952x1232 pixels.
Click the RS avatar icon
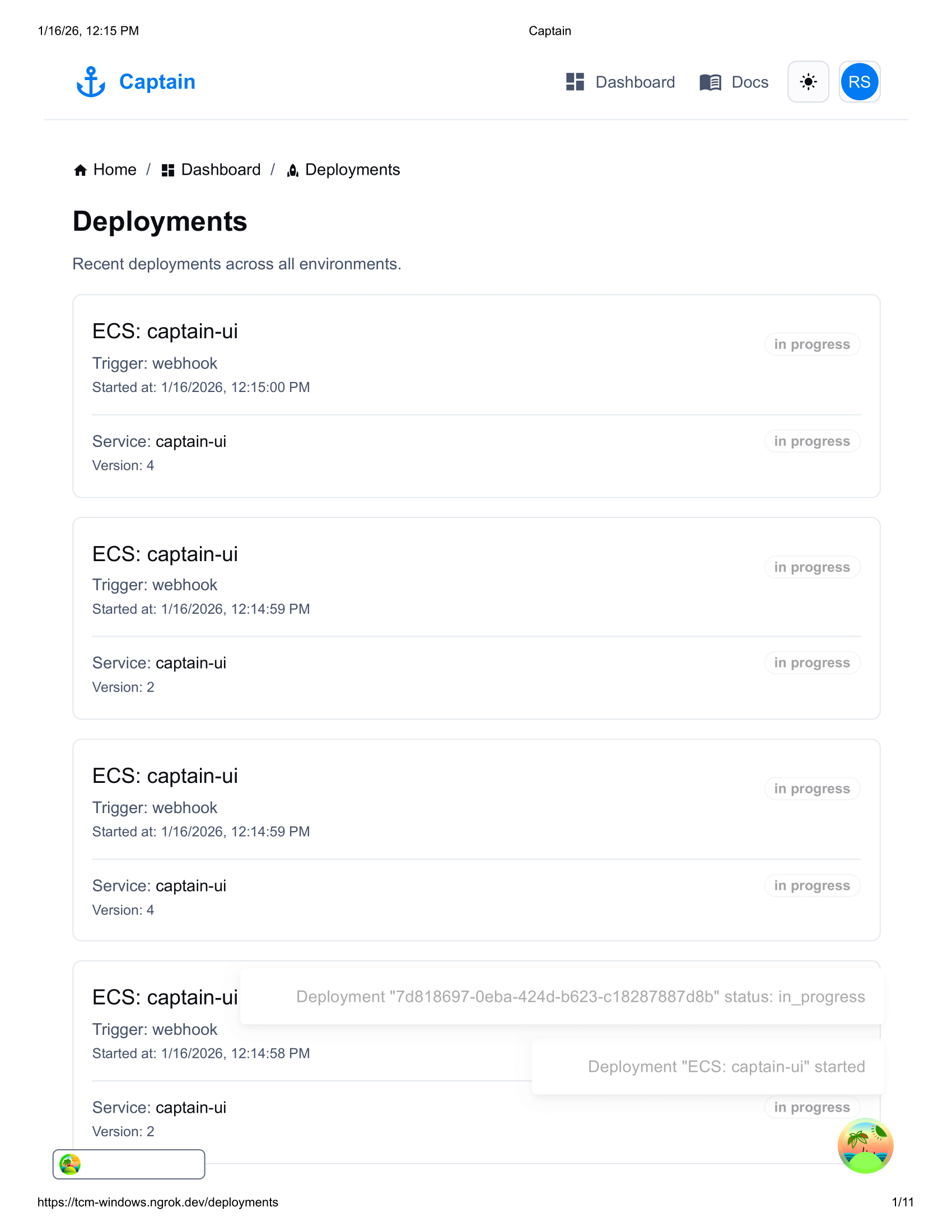click(859, 82)
